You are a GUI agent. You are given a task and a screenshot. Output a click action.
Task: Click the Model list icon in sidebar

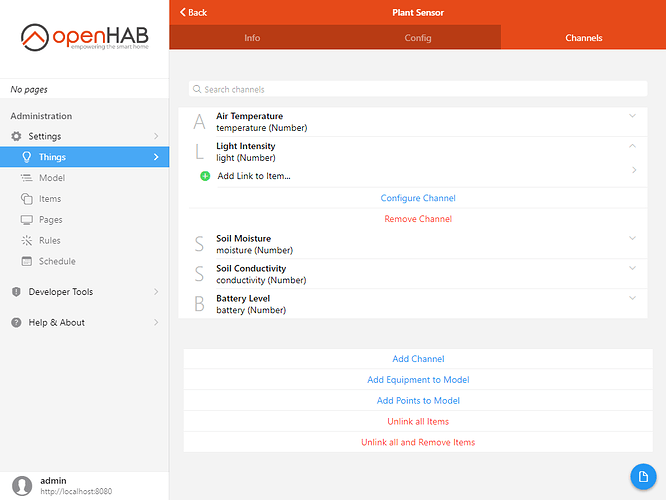click(27, 178)
